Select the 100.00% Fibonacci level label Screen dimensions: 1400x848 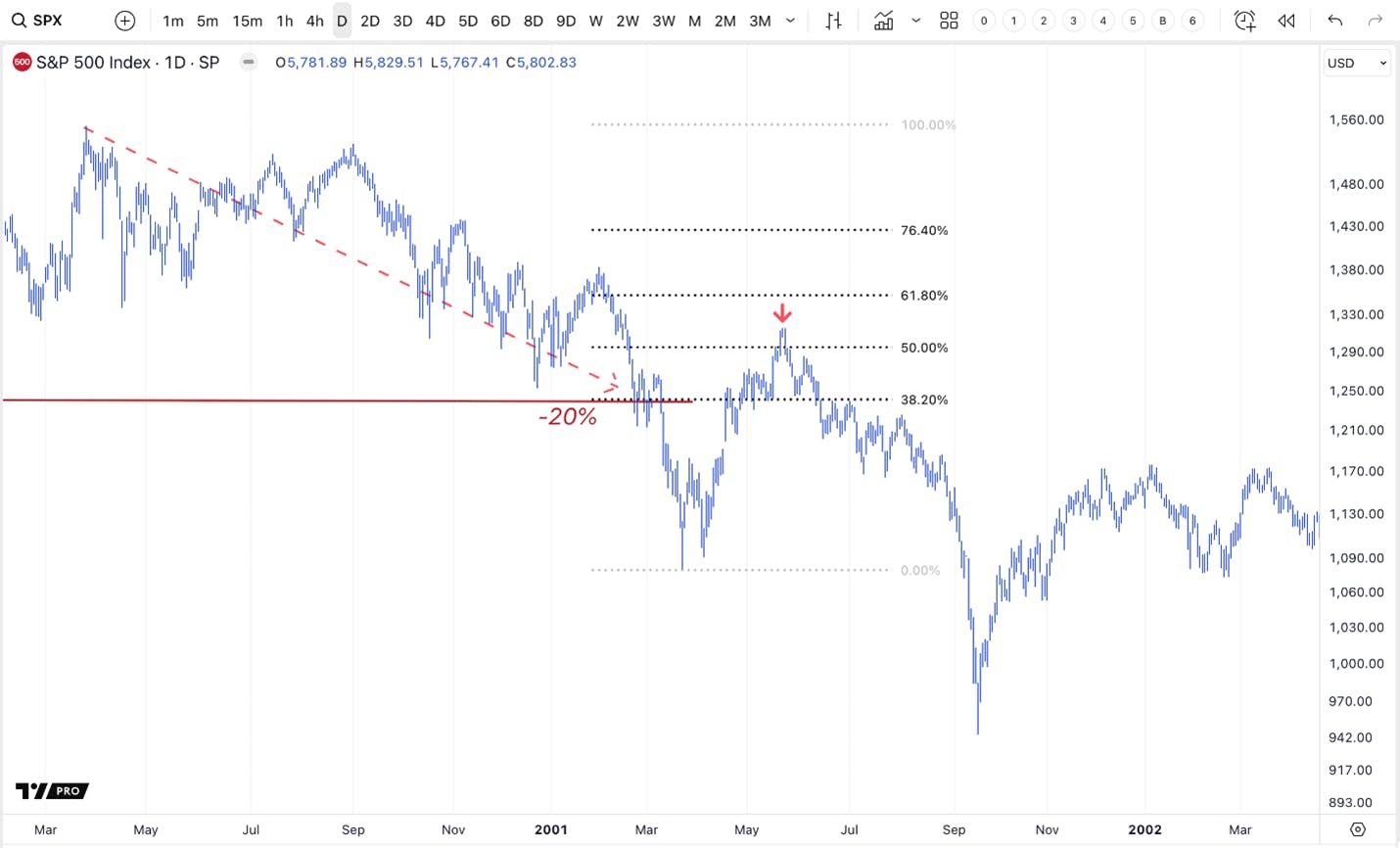928,124
